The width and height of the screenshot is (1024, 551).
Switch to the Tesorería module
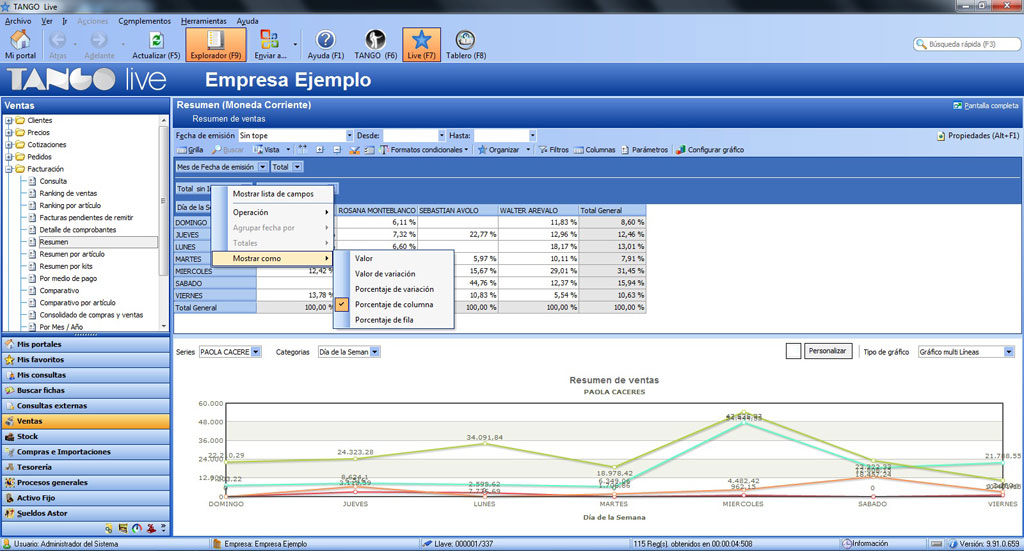point(86,467)
